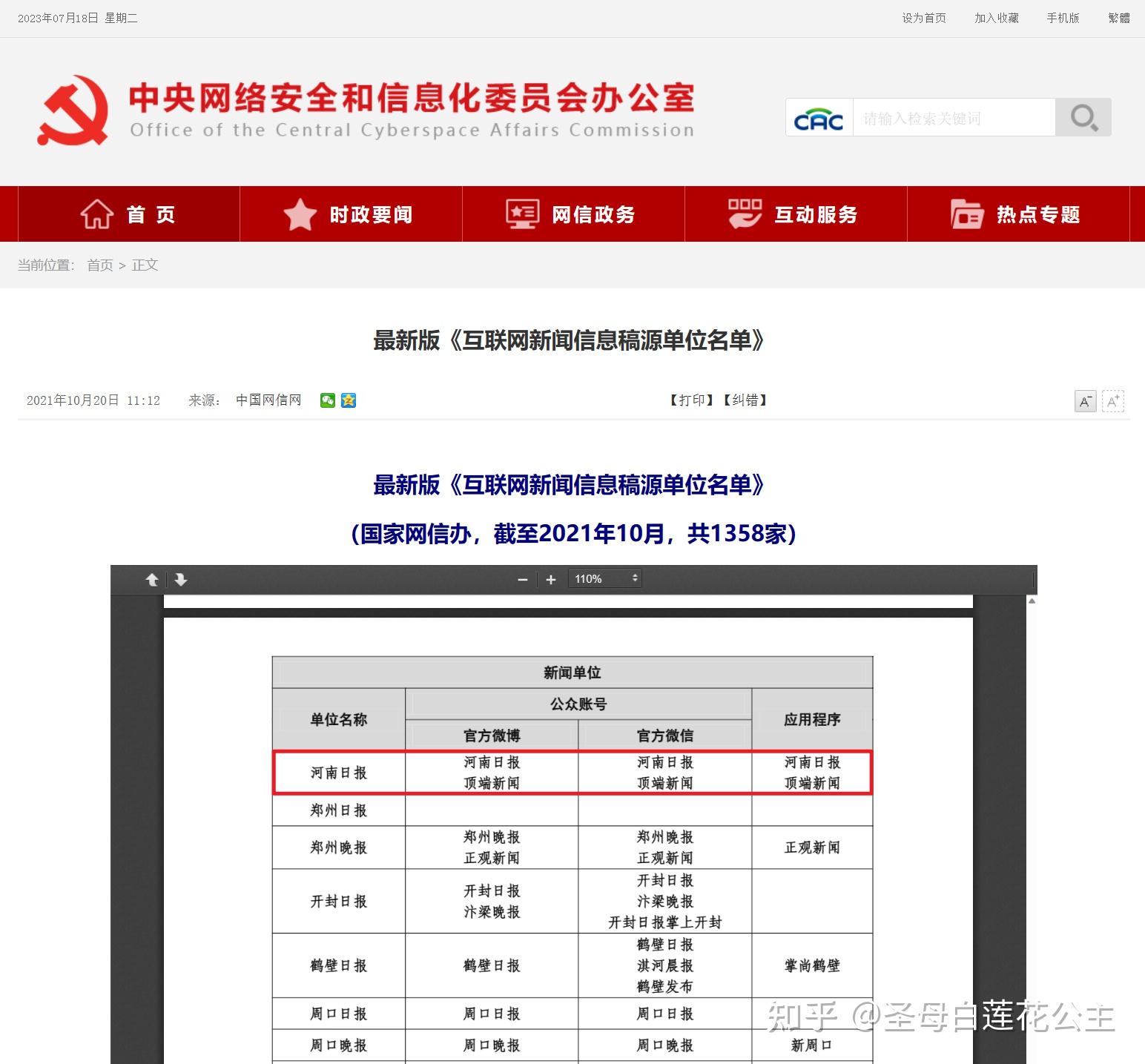This screenshot has width=1145, height=1064.
Task: Click 官方微博 column header
Action: pyautogui.click(x=492, y=736)
